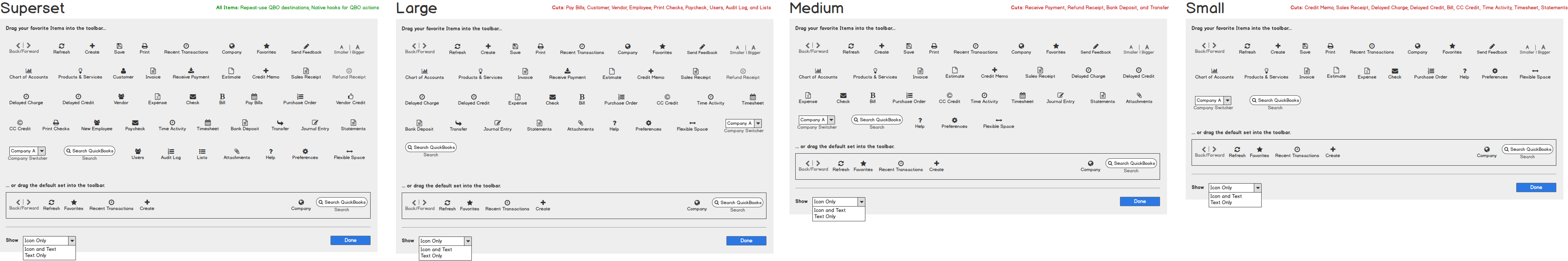Choose the Invoice icon in the Small panel
The height and width of the screenshot is (261, 1568).
1306,70
